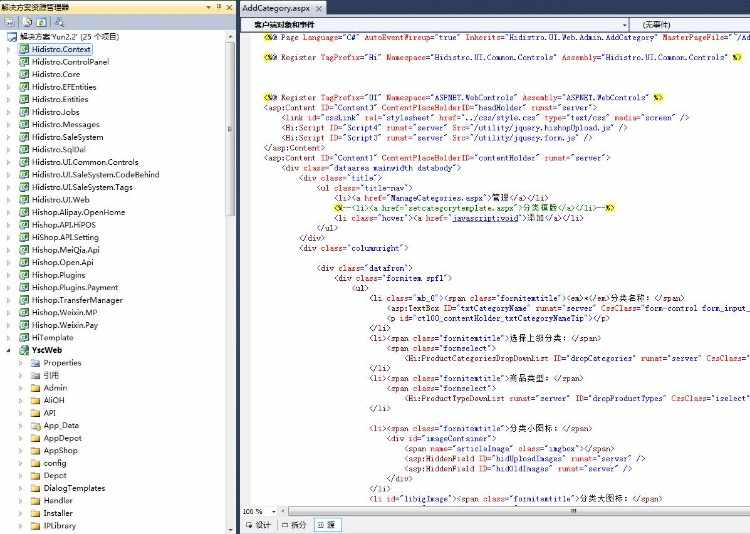Expand the Hidistro.Context project node
The height and width of the screenshot is (534, 750).
coord(8,49)
